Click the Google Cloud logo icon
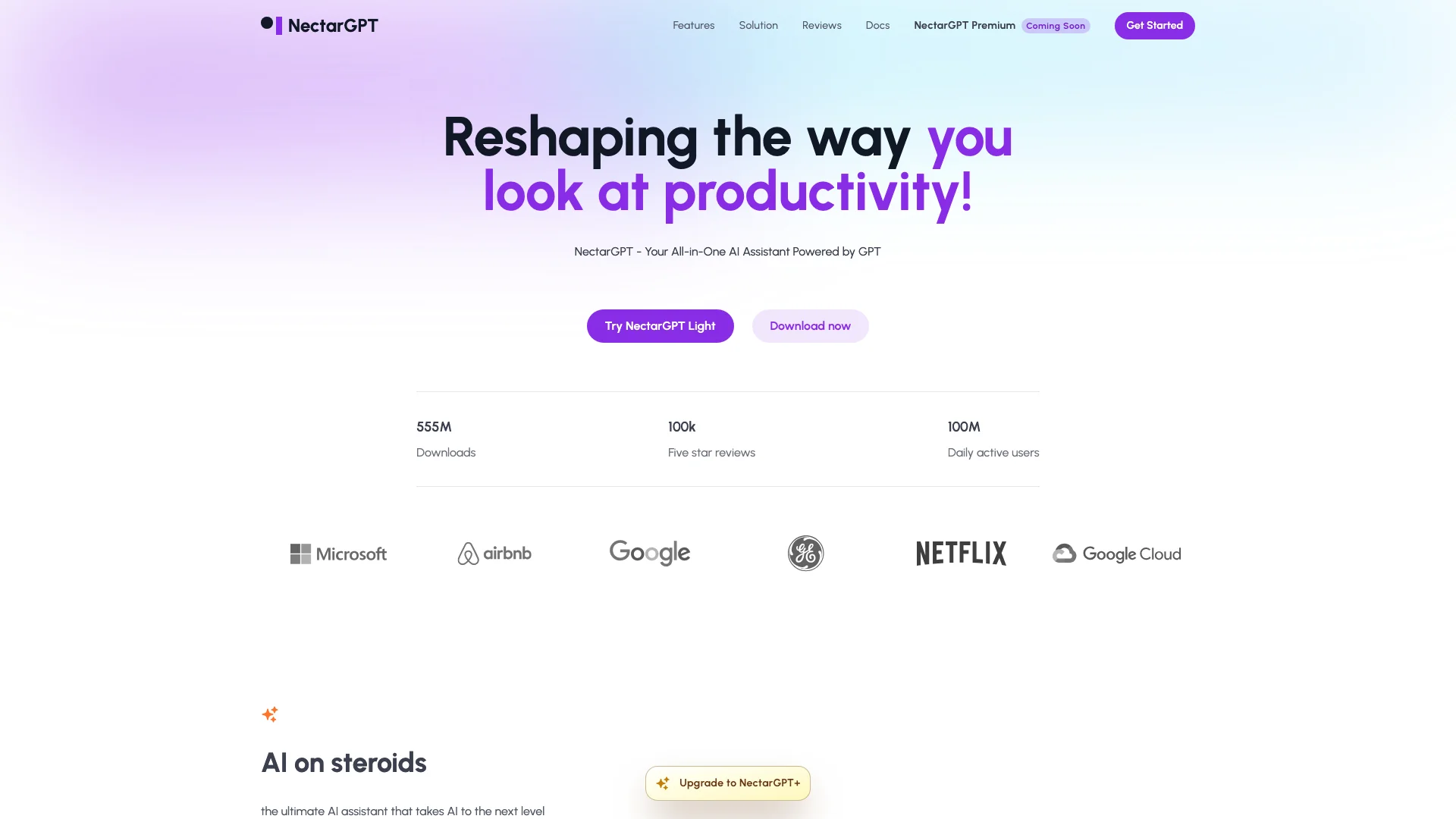This screenshot has height=819, width=1456. [x=1064, y=553]
